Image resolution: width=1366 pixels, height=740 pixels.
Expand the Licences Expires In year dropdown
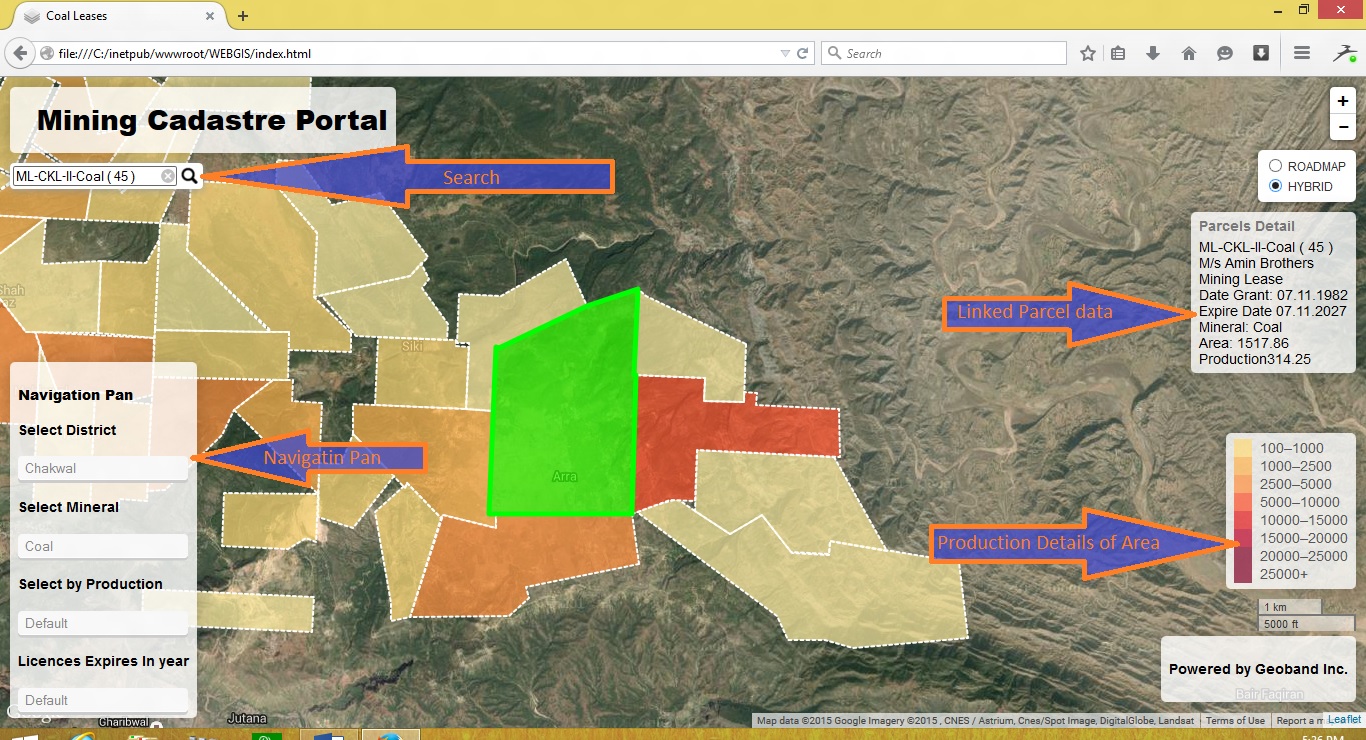[x=103, y=700]
